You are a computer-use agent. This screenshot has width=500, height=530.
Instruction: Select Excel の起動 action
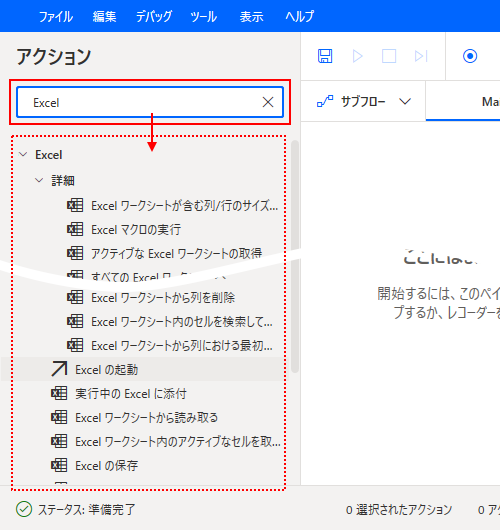click(x=106, y=369)
